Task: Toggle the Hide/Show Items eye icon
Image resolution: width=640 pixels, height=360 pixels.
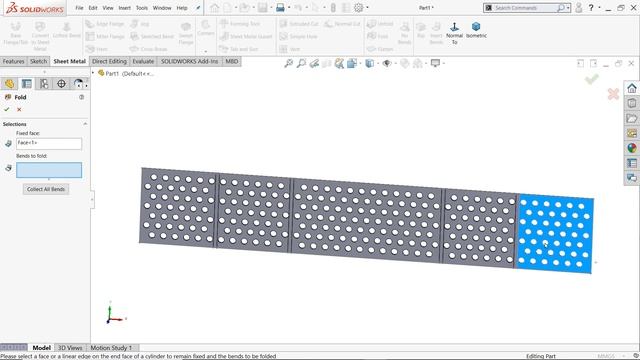Action: point(387,63)
